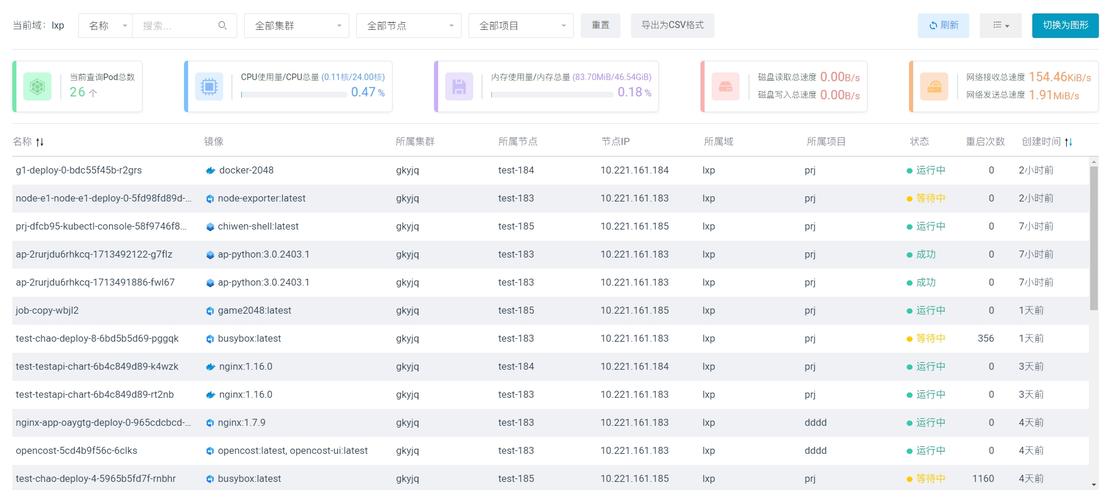The height and width of the screenshot is (500, 1110).
Task: Click the network speed card icon
Action: 934,86
